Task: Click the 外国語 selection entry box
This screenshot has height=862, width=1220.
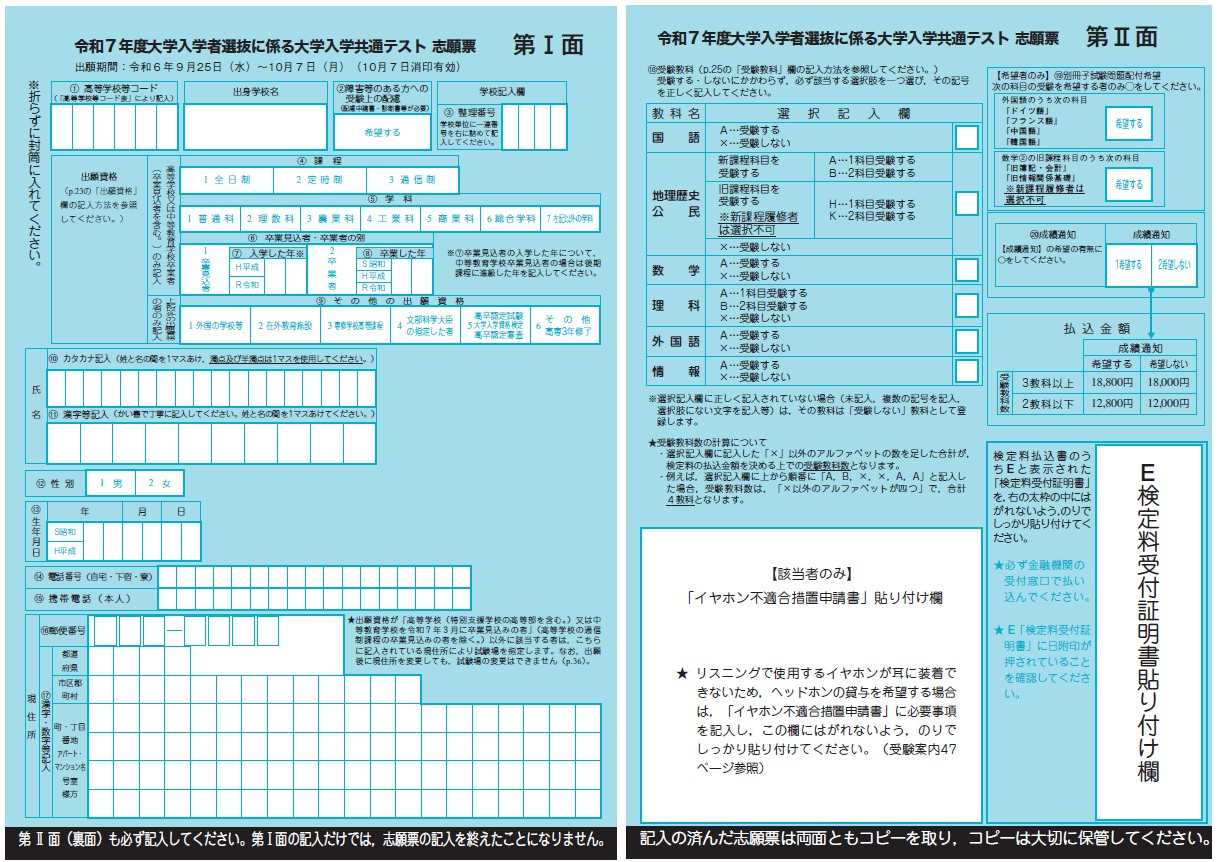Action: coord(966,342)
